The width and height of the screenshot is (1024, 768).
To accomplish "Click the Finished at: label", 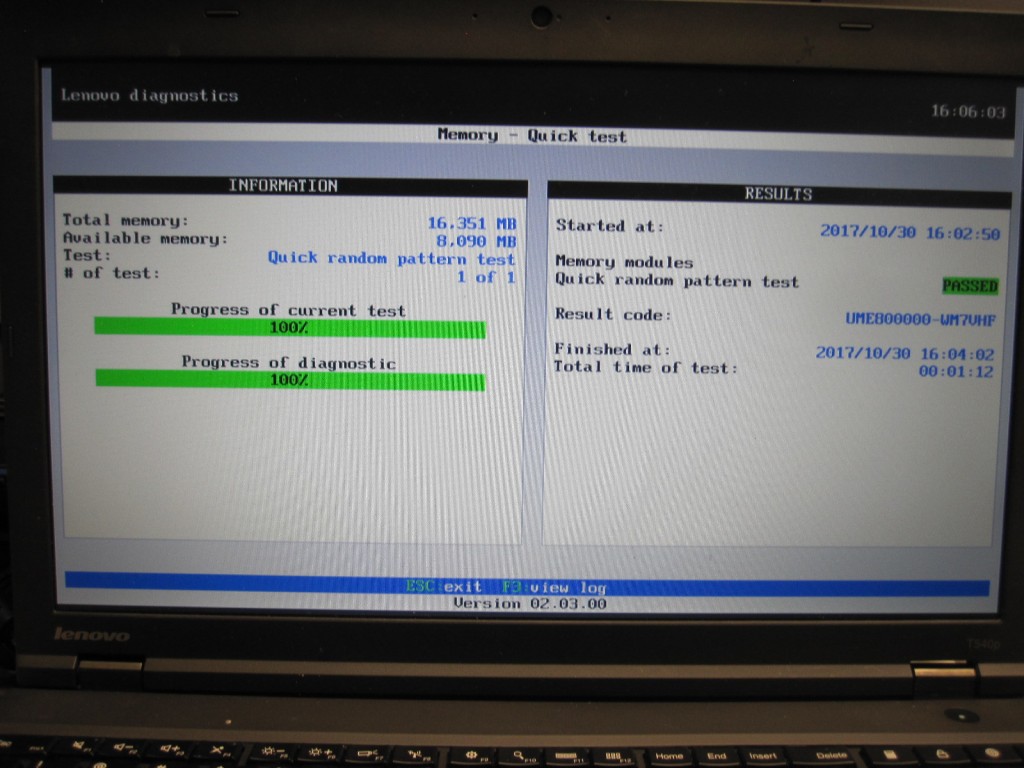I will [612, 349].
